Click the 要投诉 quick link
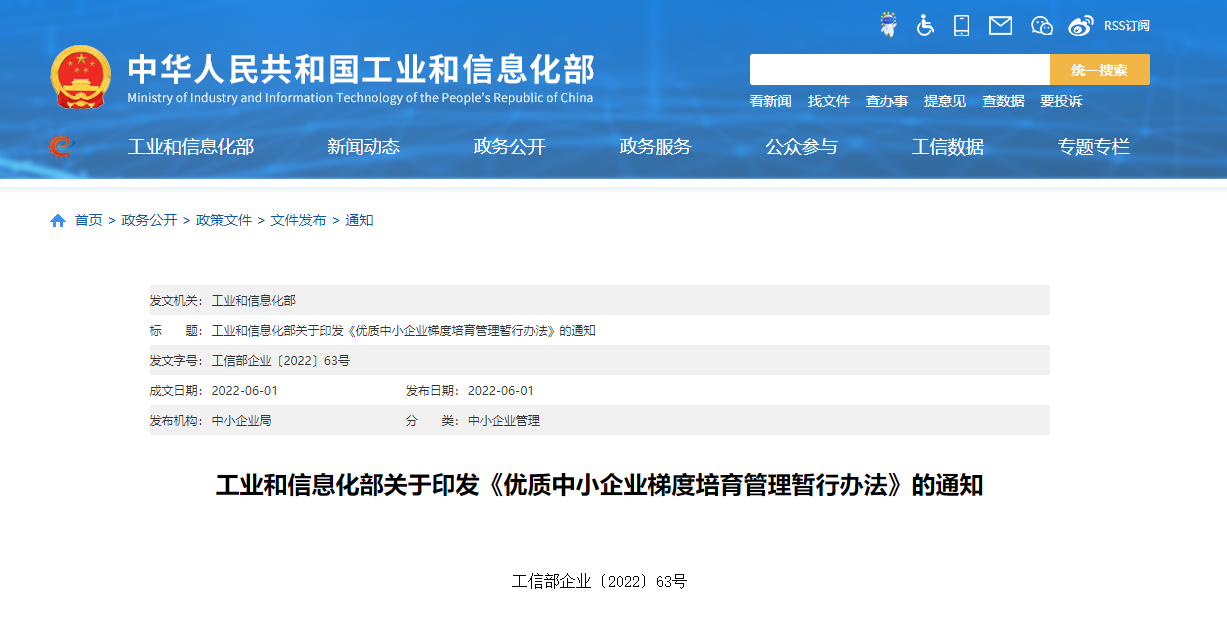 coord(1060,101)
